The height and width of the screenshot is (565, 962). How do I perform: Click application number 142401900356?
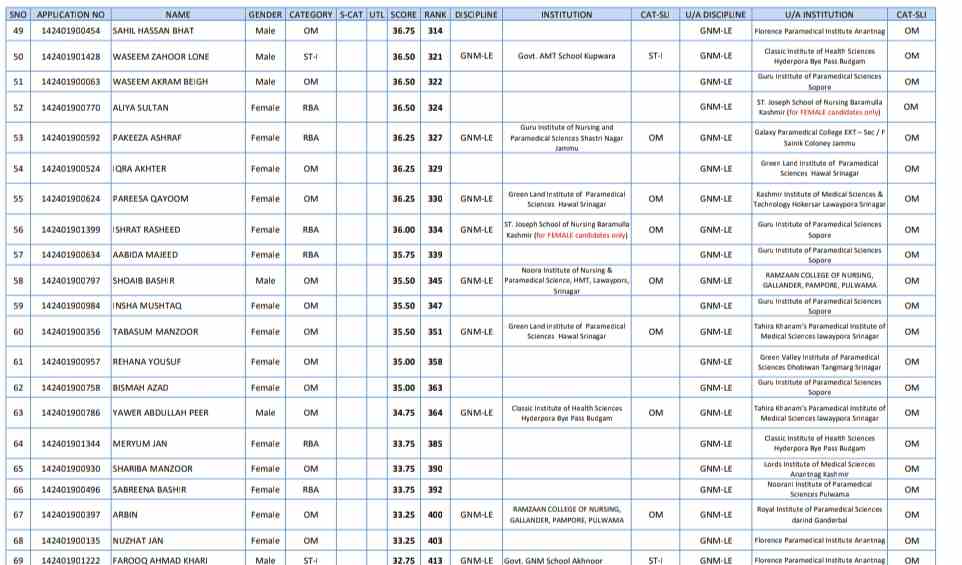(70, 332)
